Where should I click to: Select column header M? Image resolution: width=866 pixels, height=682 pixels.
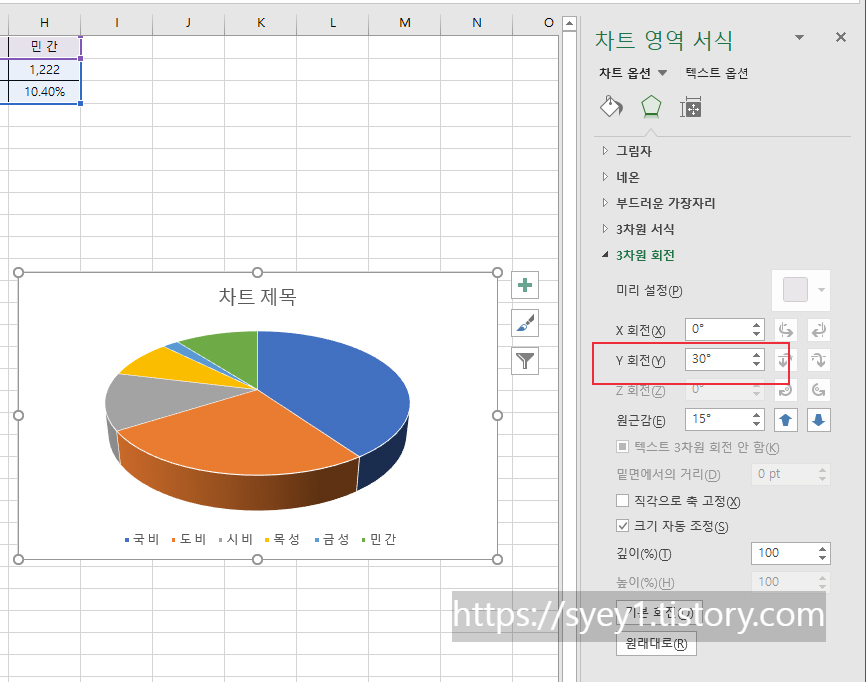click(x=405, y=23)
